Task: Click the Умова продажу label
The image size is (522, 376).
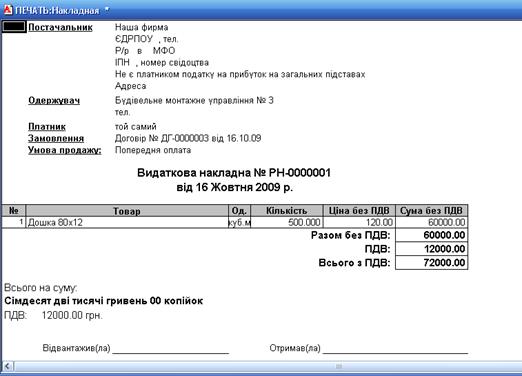Action: [65, 150]
